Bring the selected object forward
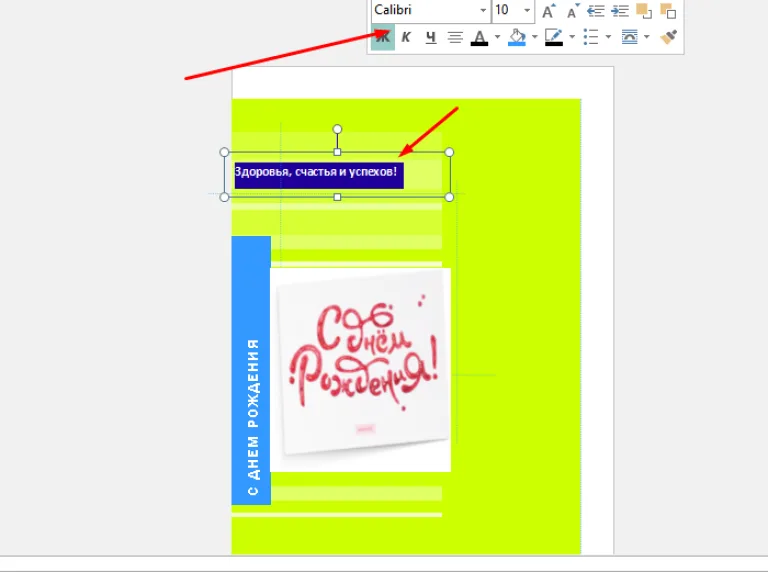This screenshot has height=572, width=768. [644, 11]
